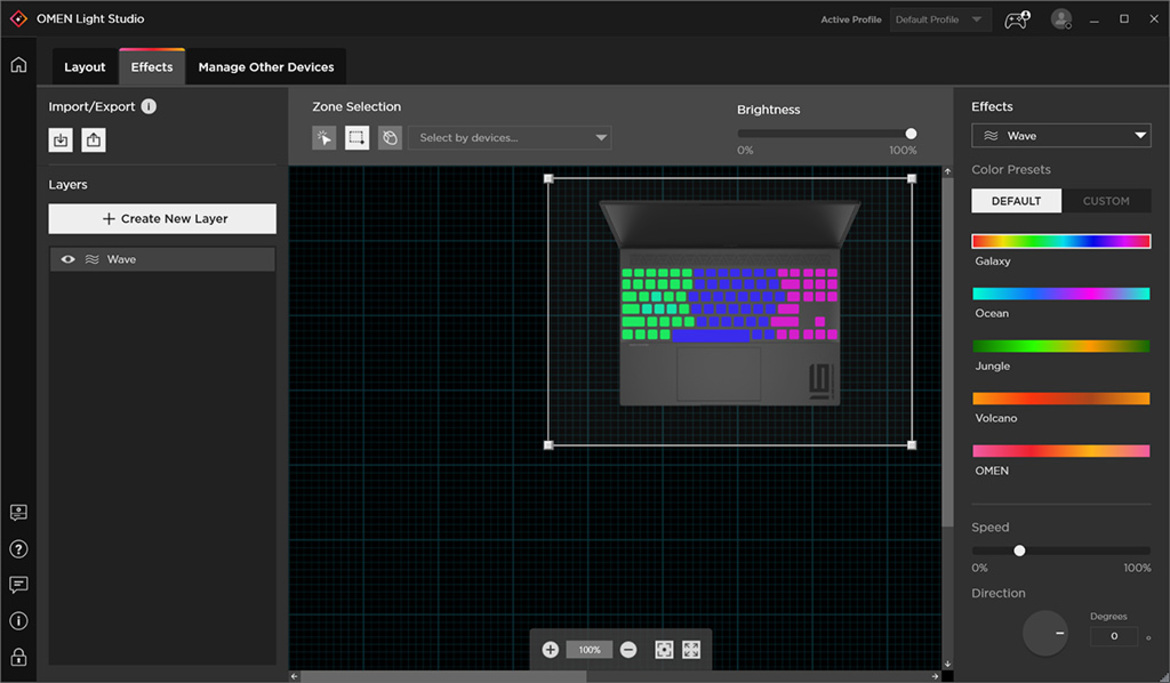
Task: Open the OMEN home icon in sidebar
Action: 19,65
